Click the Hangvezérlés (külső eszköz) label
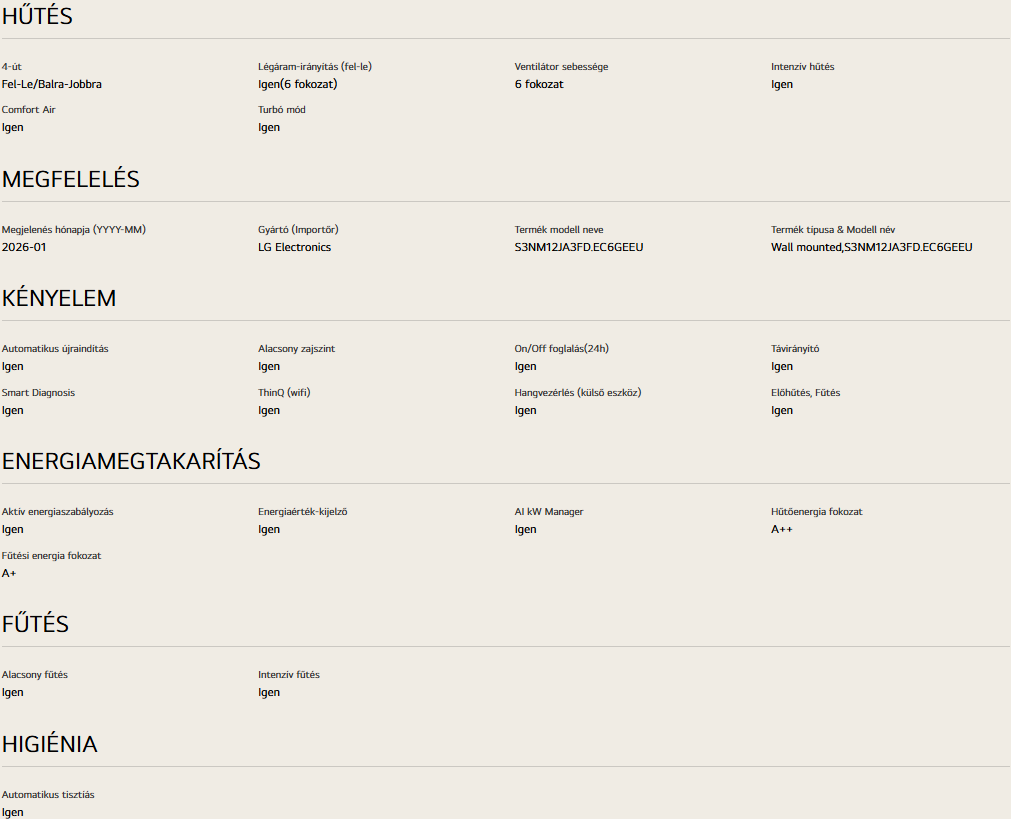Screen dimensions: 1011x819 [578, 392]
